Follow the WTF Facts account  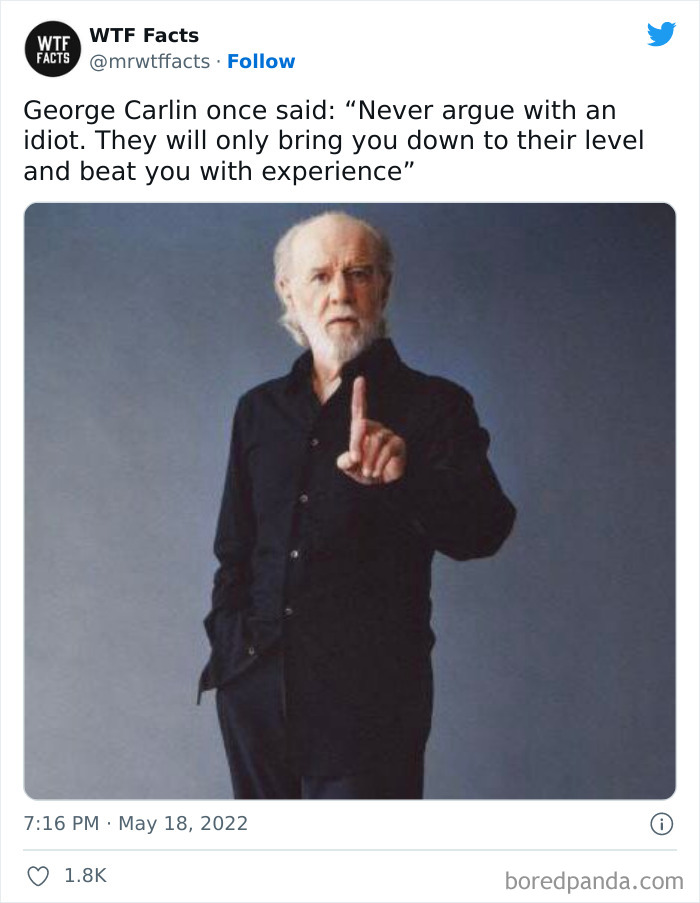(261, 61)
